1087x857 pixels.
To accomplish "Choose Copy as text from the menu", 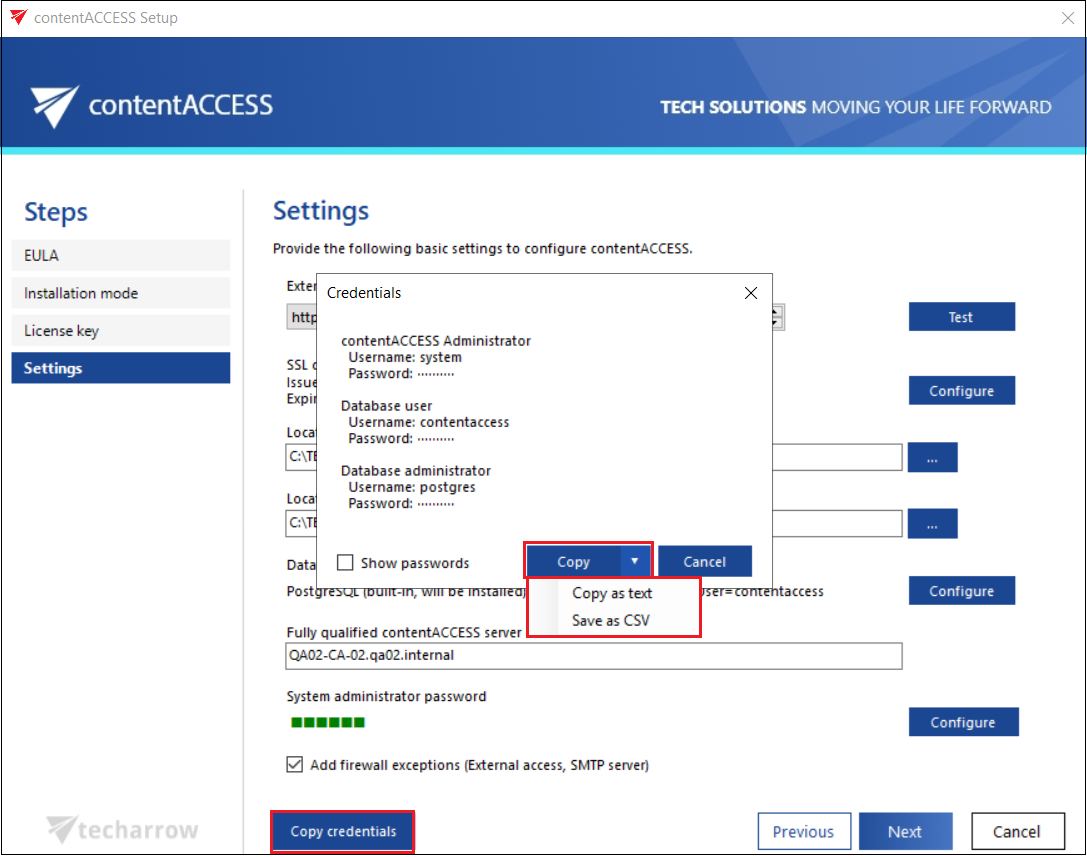I will tap(612, 593).
